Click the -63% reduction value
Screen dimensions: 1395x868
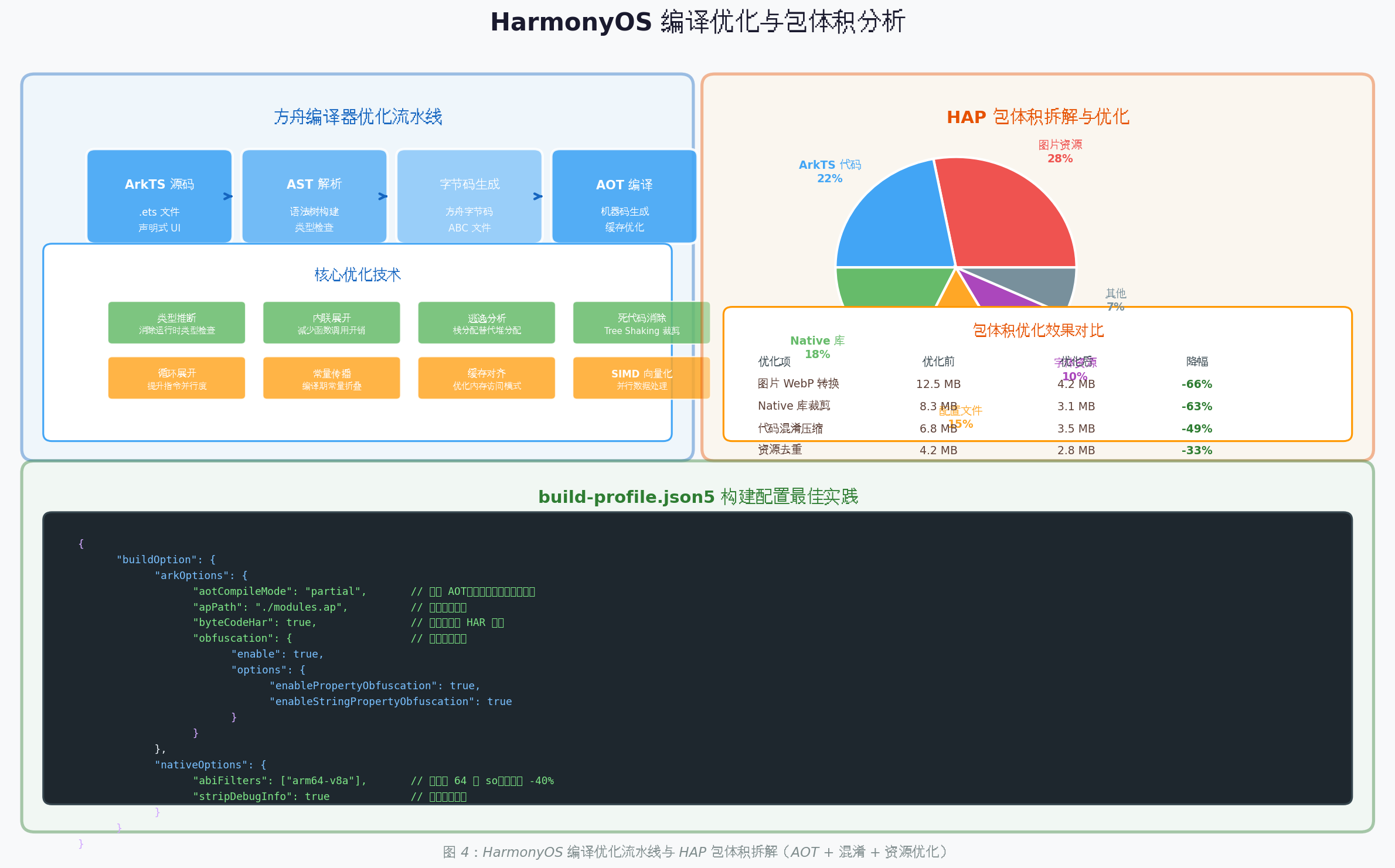pyautogui.click(x=1197, y=406)
